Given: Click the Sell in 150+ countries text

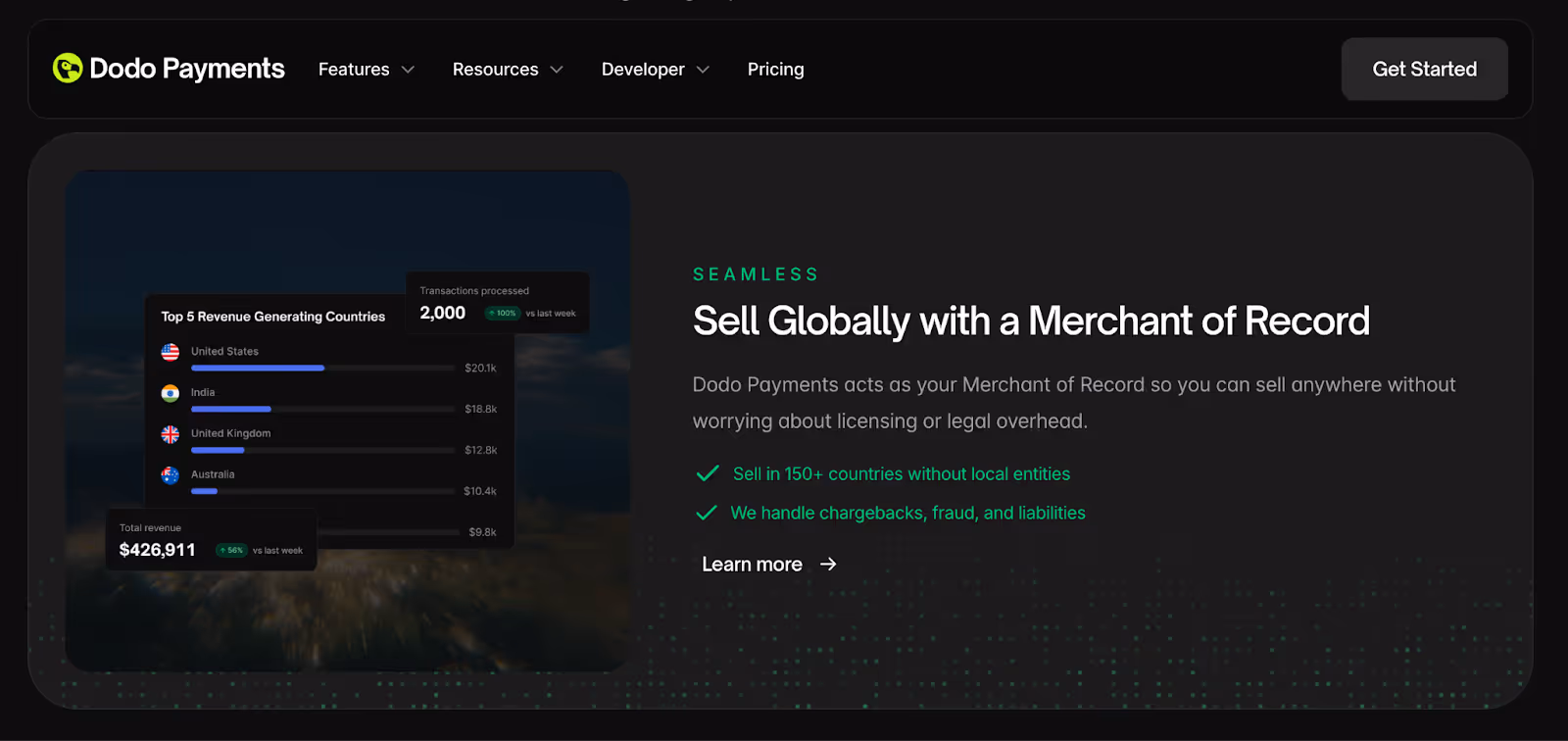Looking at the screenshot, I should point(902,474).
